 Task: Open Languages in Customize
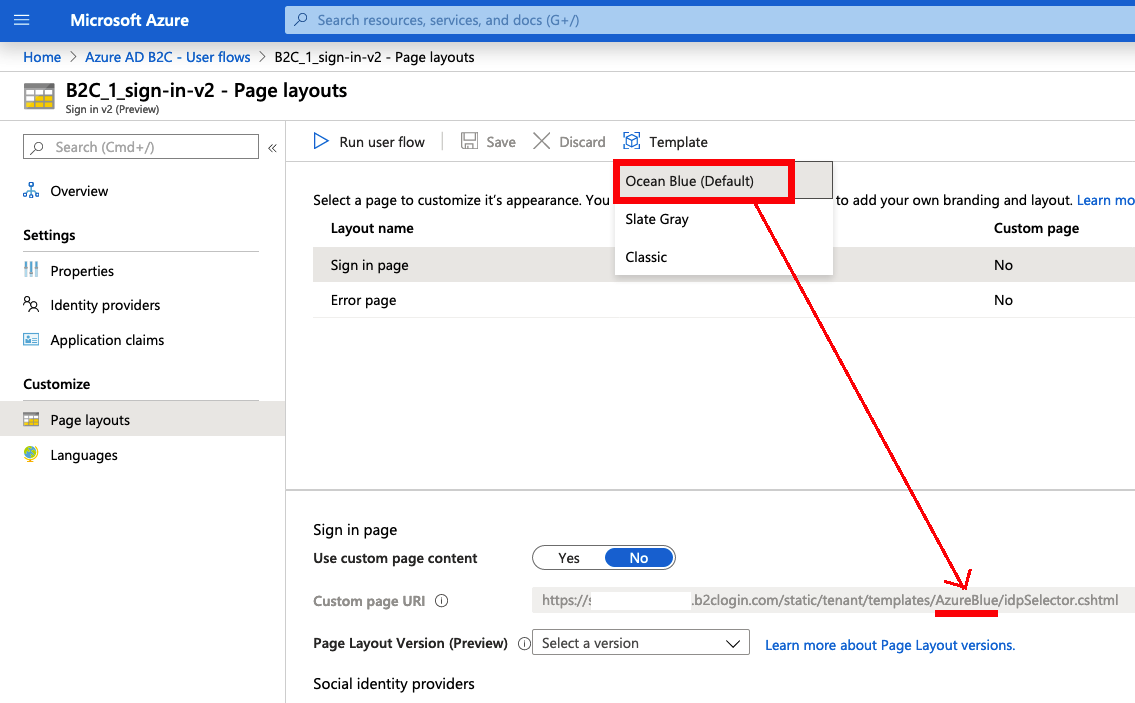(84, 455)
